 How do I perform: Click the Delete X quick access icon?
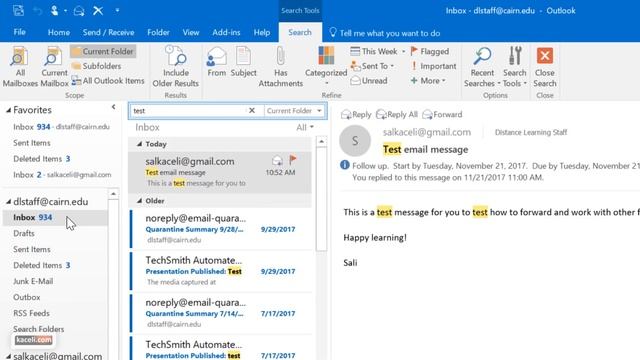(98, 10)
